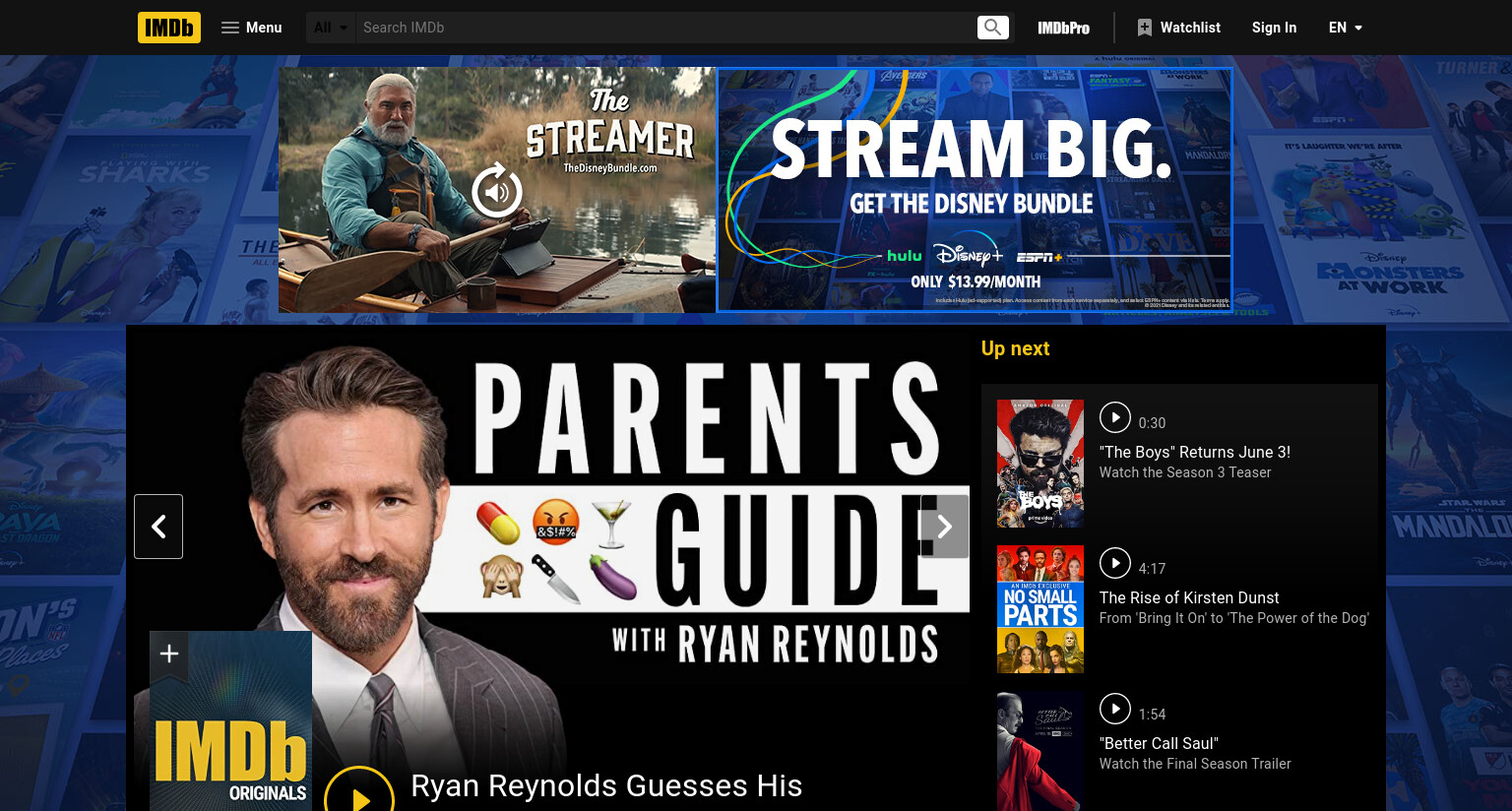
Task: Show the previous featured slide
Action: [158, 527]
